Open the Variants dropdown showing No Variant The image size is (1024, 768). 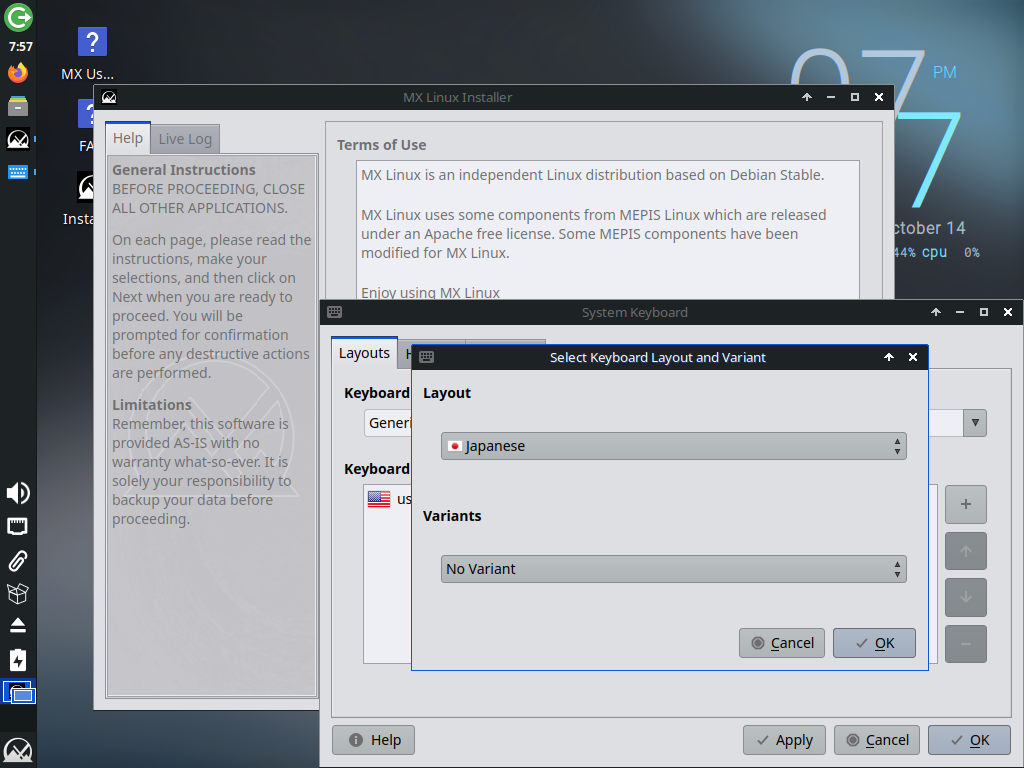tap(673, 569)
